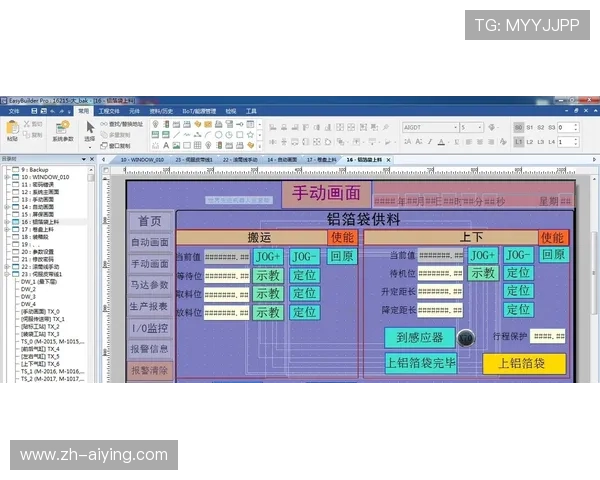Select state S1 toggle button
Image resolution: width=600 pixels, height=480 pixels.
(530, 127)
